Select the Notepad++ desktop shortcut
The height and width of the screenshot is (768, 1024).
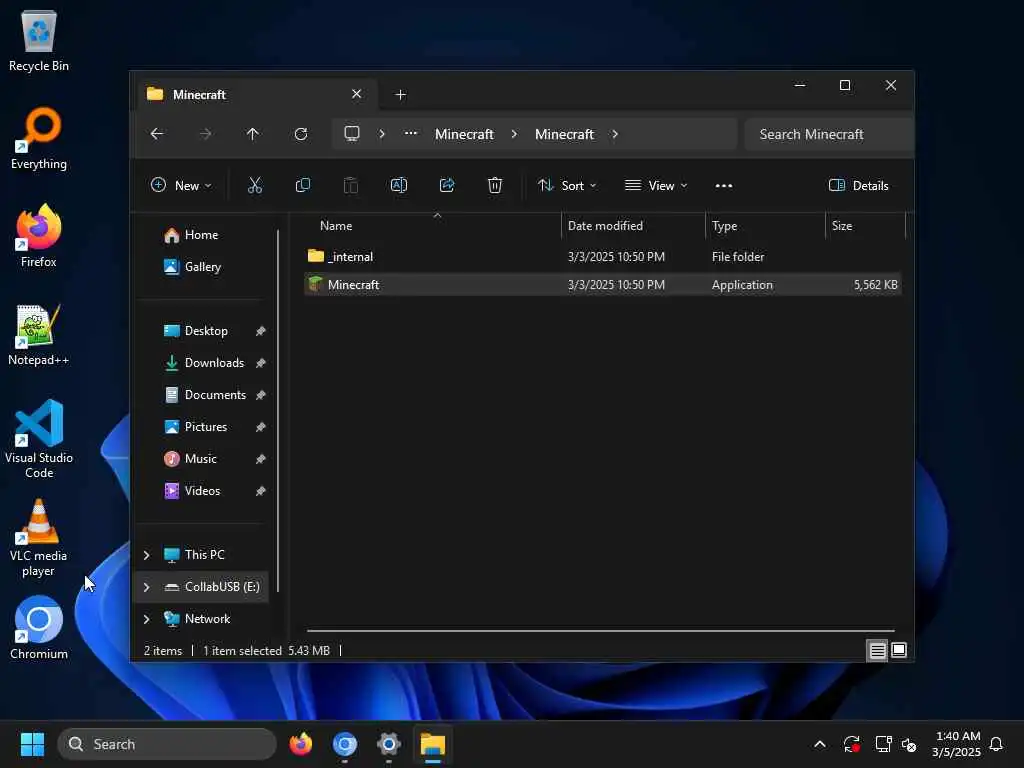point(39,334)
